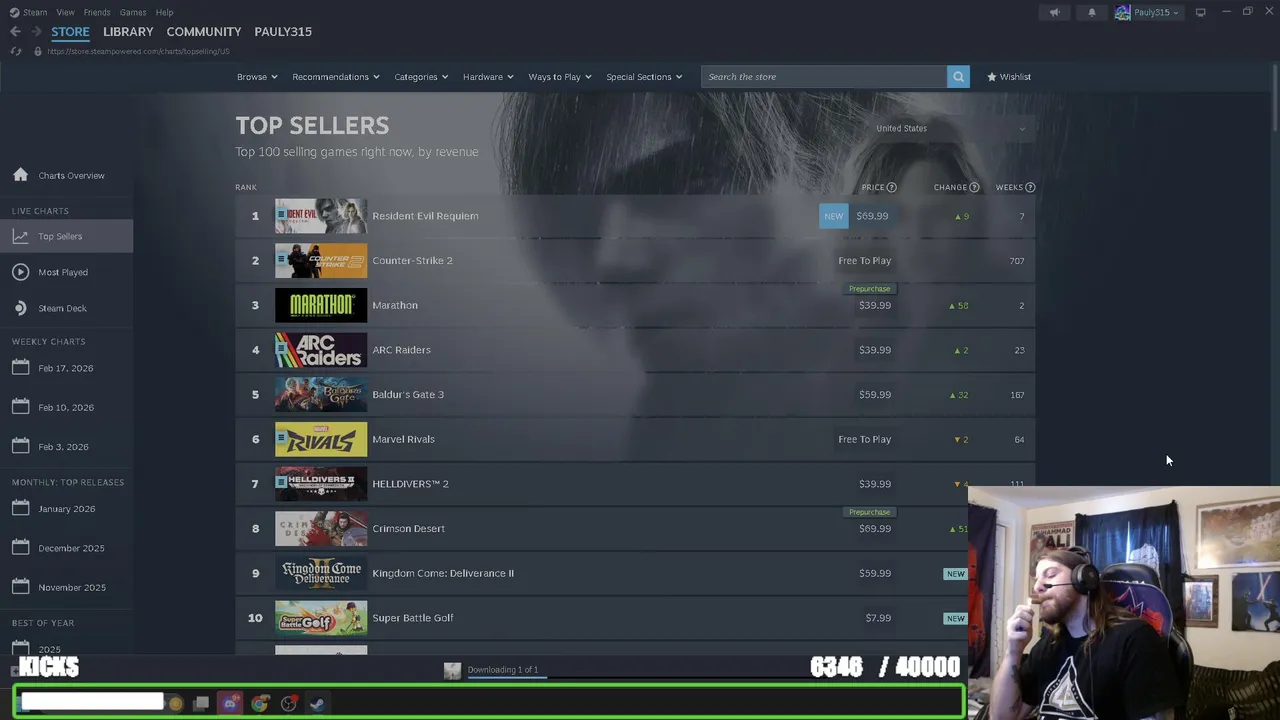The image size is (1280, 720).
Task: Open Steam from the taskbar
Action: 317,703
